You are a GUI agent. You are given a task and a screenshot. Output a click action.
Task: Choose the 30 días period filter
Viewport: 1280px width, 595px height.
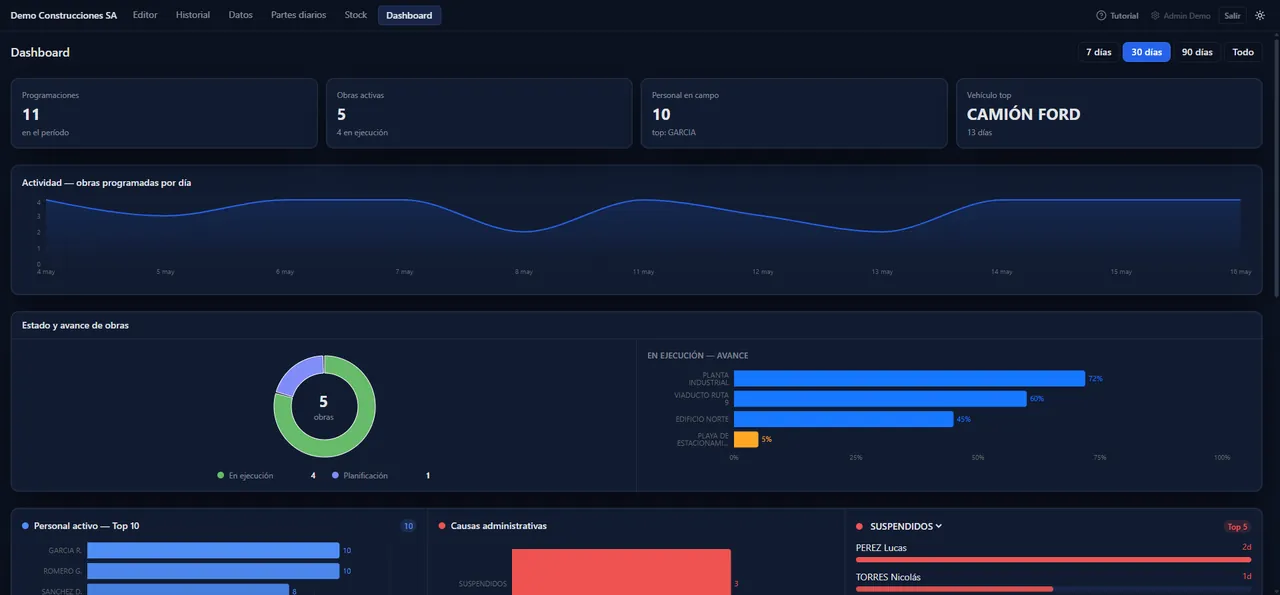tap(1146, 52)
